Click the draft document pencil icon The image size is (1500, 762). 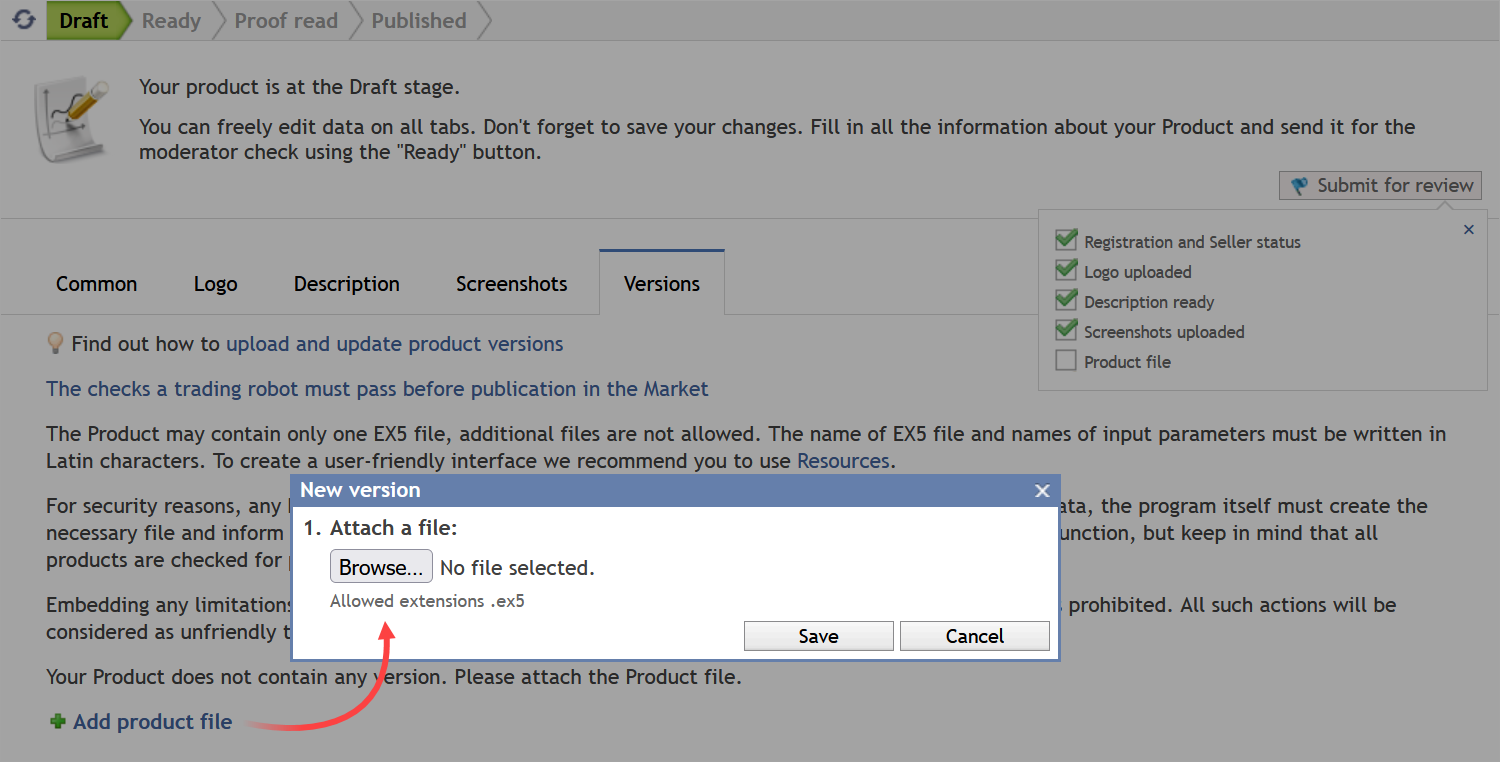(x=72, y=121)
